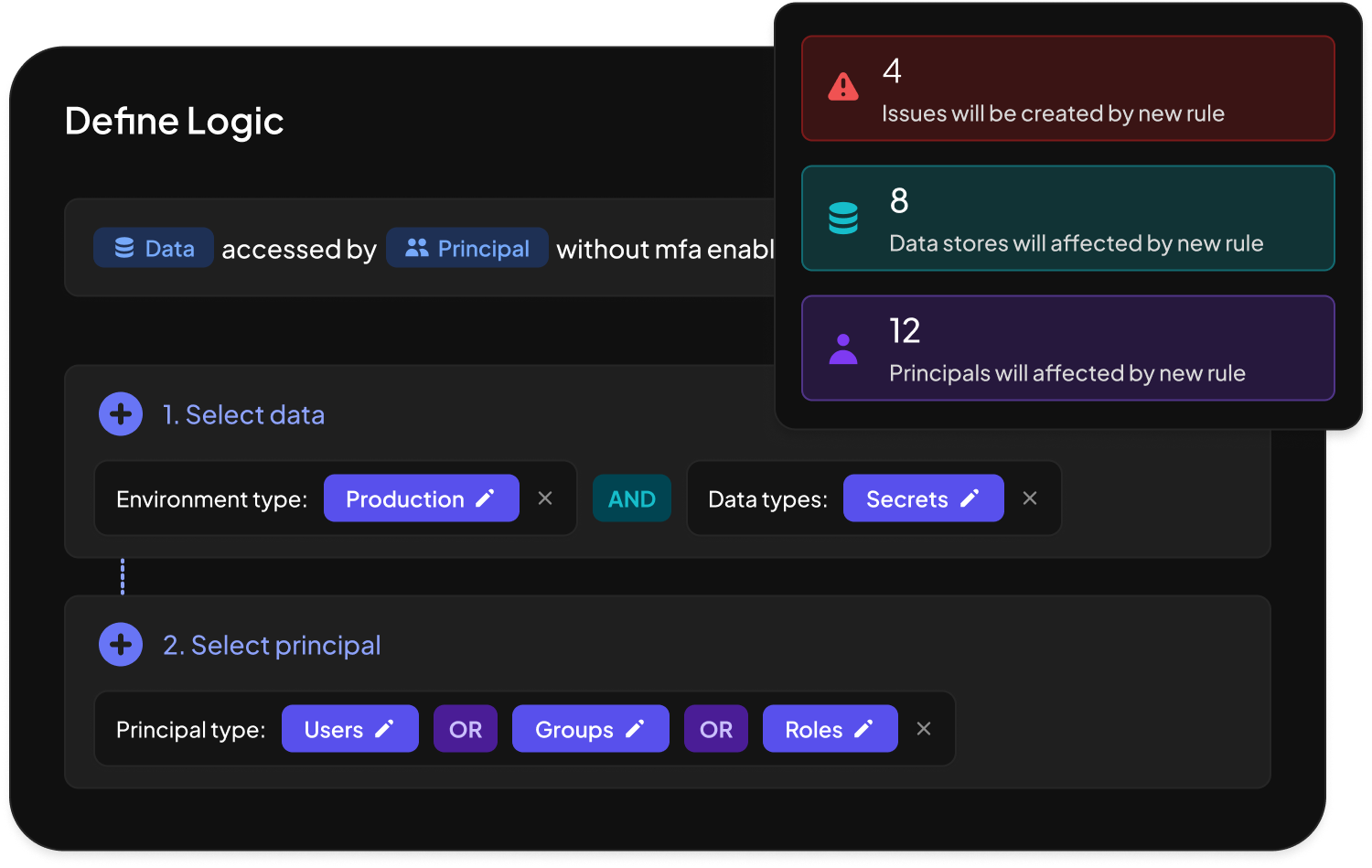Click pencil edit icon on Users chip
Screen dimensions: 1372x868
click(x=385, y=729)
